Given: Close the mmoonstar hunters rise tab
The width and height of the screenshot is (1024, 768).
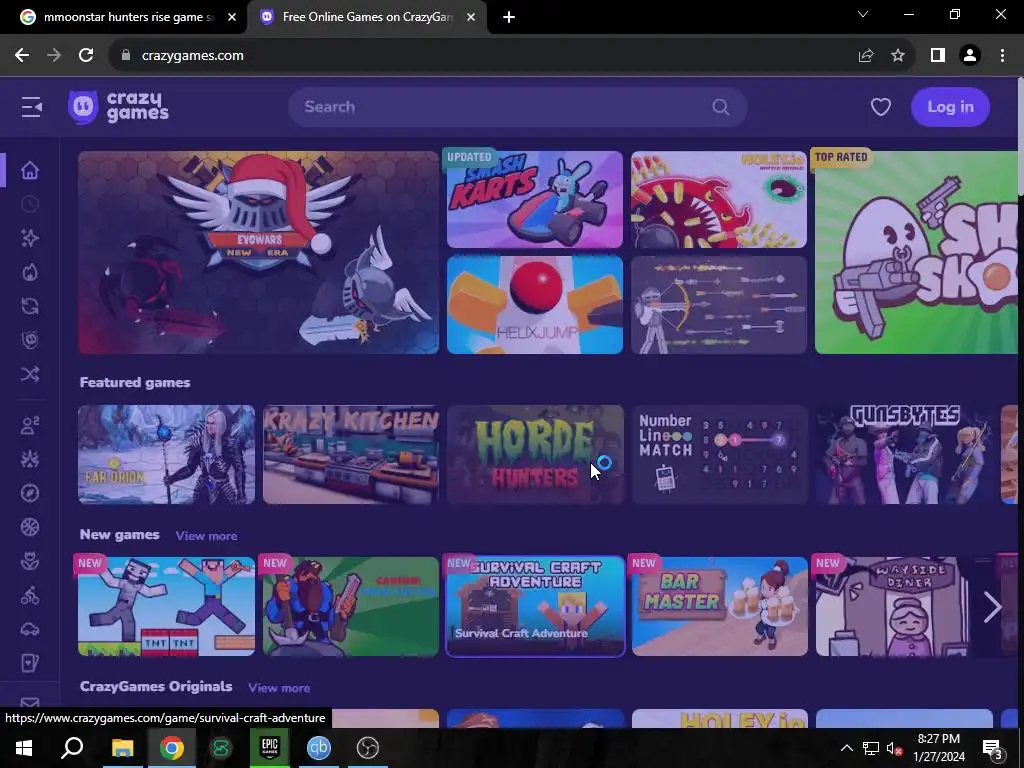Looking at the screenshot, I should pyautogui.click(x=232, y=18).
